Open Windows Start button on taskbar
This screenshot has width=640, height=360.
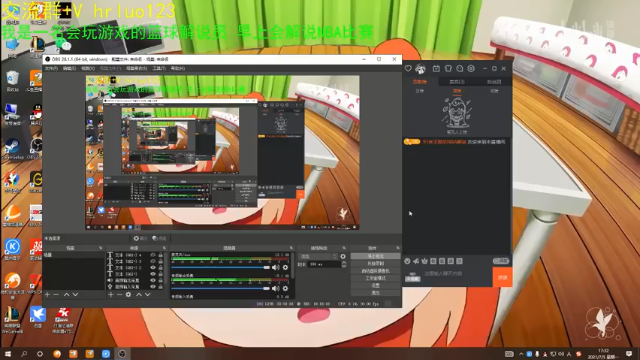click(x=8, y=353)
